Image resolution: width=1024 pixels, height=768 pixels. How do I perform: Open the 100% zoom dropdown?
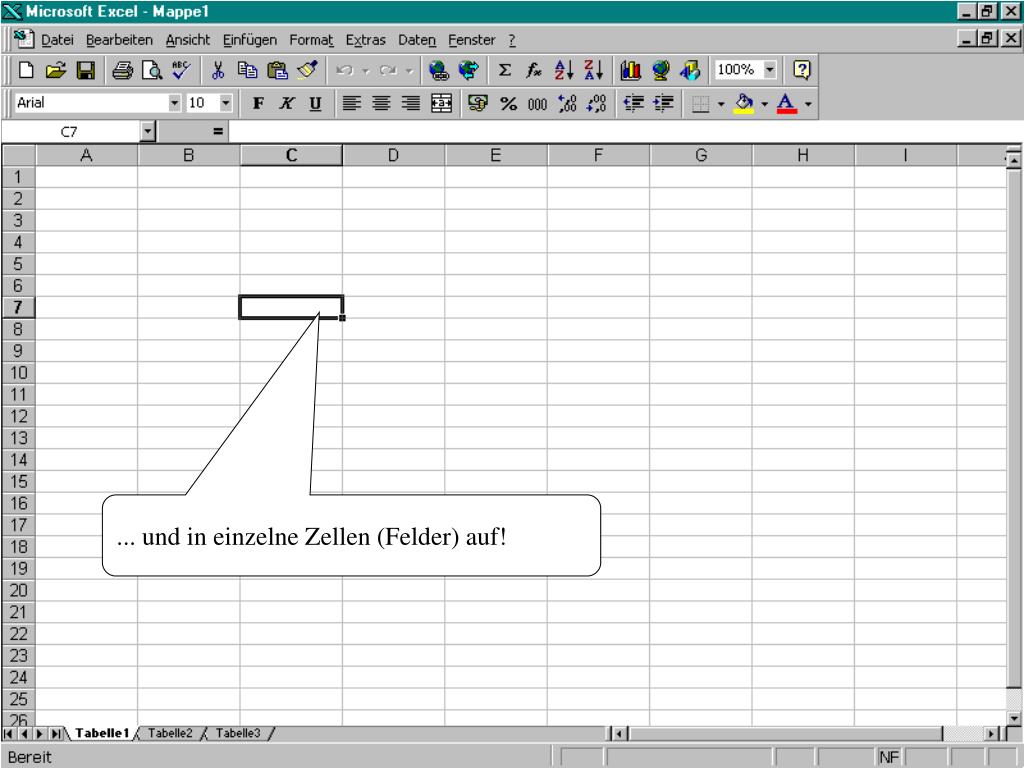[770, 69]
